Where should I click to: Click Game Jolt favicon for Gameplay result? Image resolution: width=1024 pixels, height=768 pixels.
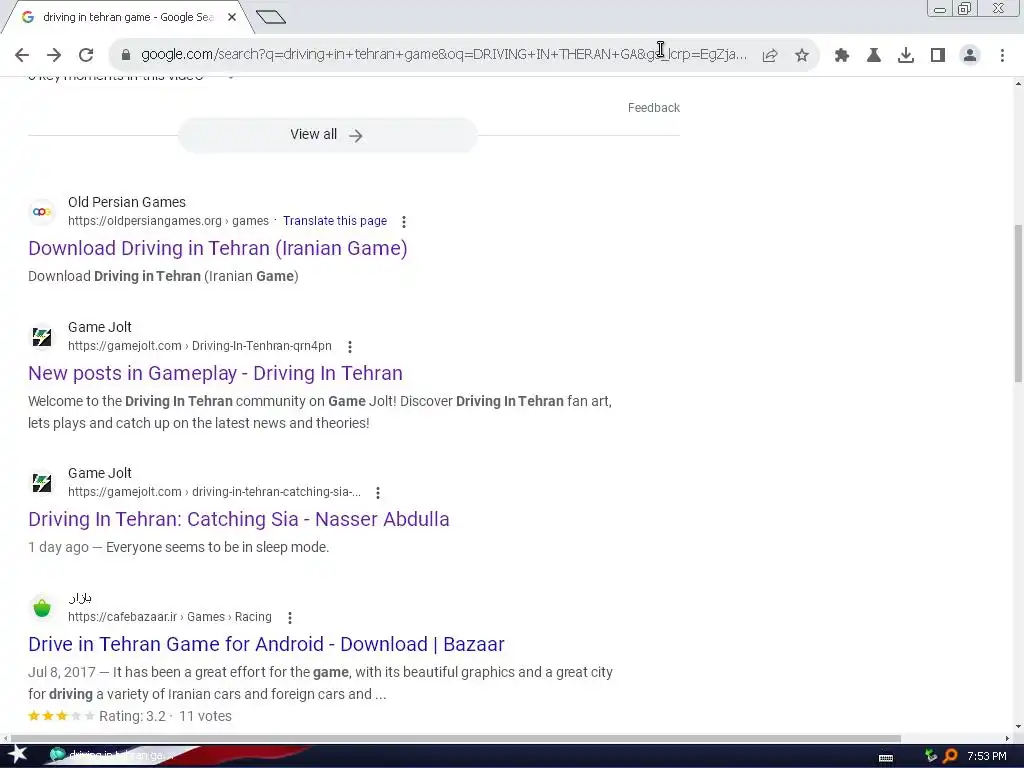(x=42, y=337)
